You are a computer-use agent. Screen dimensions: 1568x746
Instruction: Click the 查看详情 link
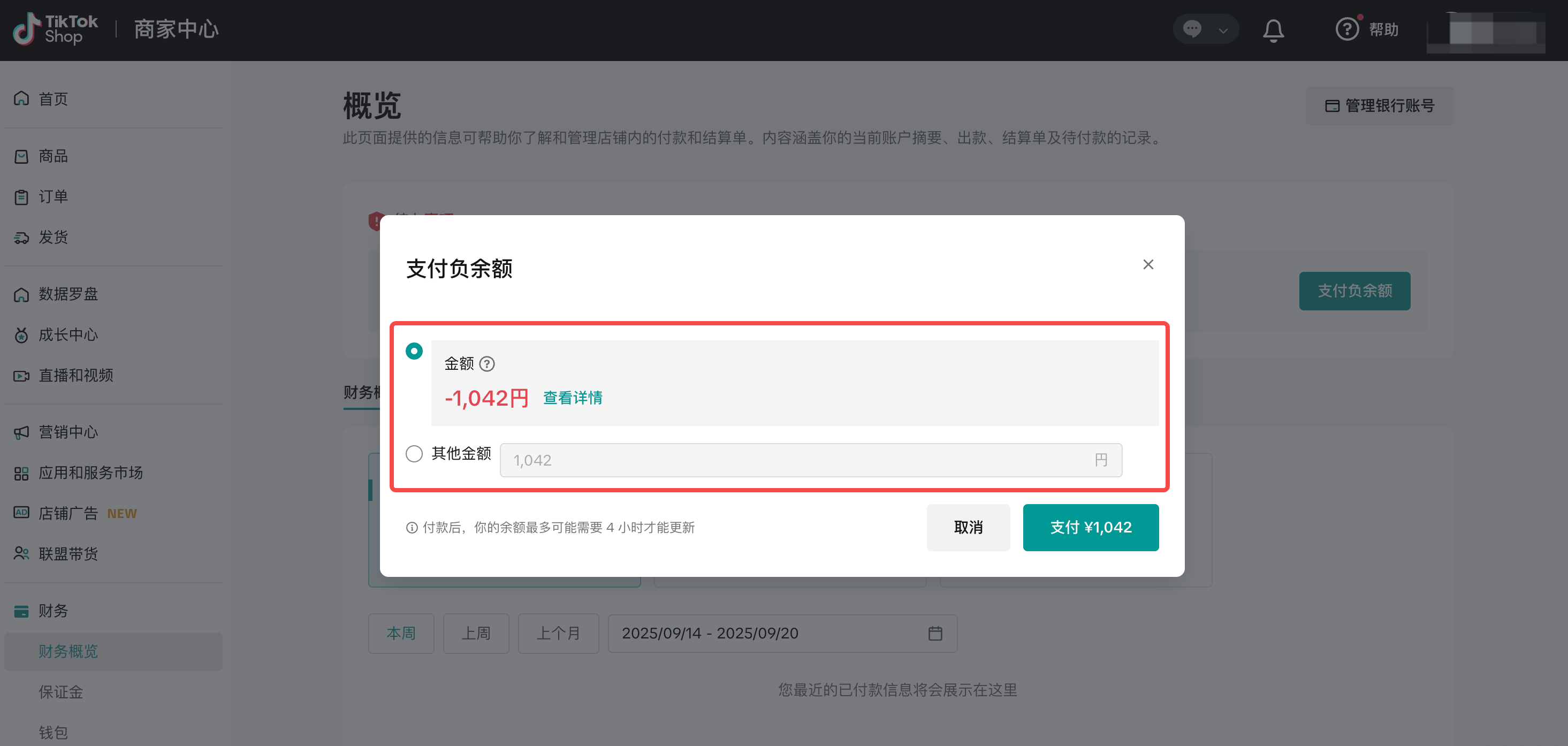point(572,398)
